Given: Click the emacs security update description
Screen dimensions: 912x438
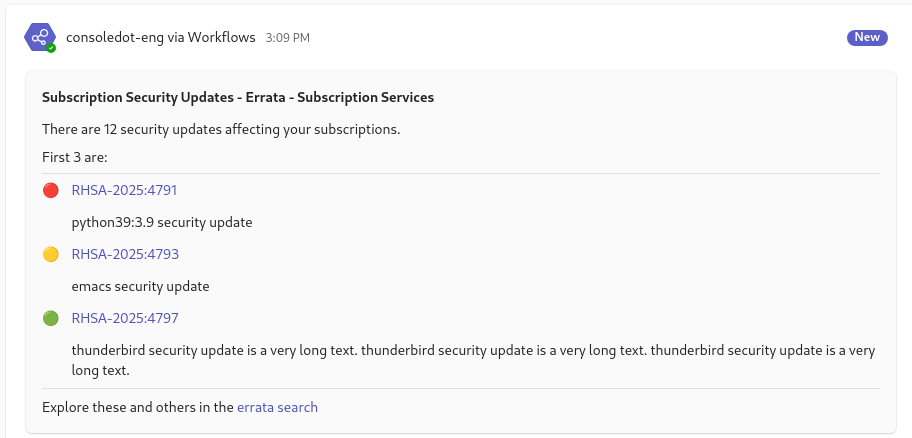Looking at the screenshot, I should coord(140,286).
